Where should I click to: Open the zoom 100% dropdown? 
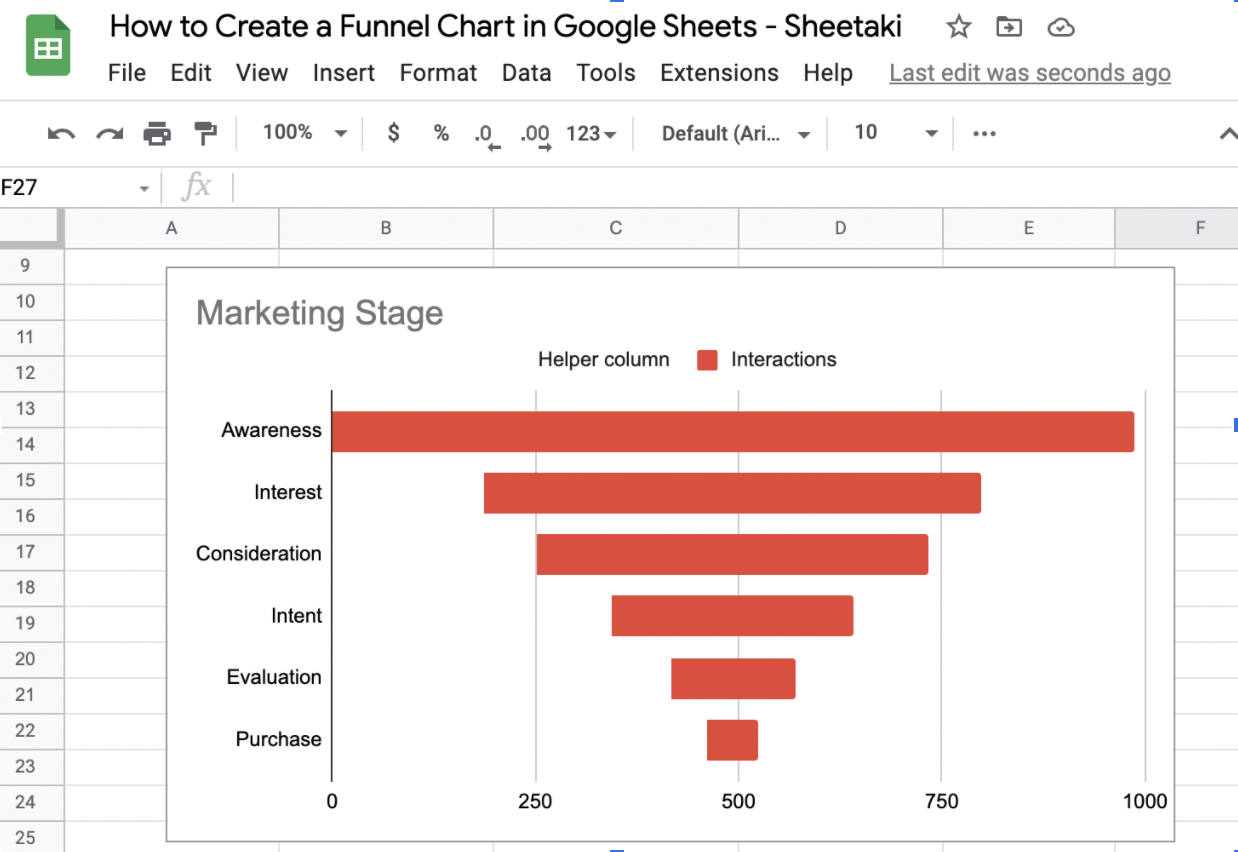305,133
